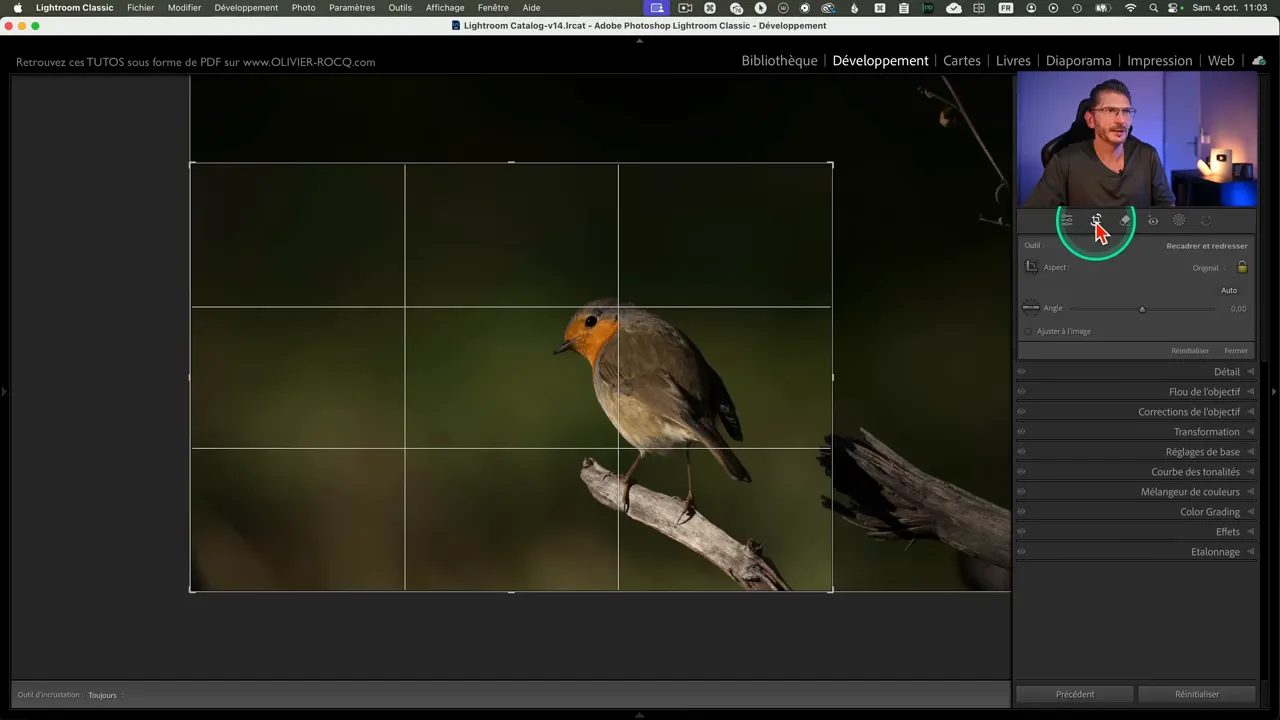Screen dimensions: 1280x720
Task: Select the Edit sliders tool icon
Action: point(1067,220)
